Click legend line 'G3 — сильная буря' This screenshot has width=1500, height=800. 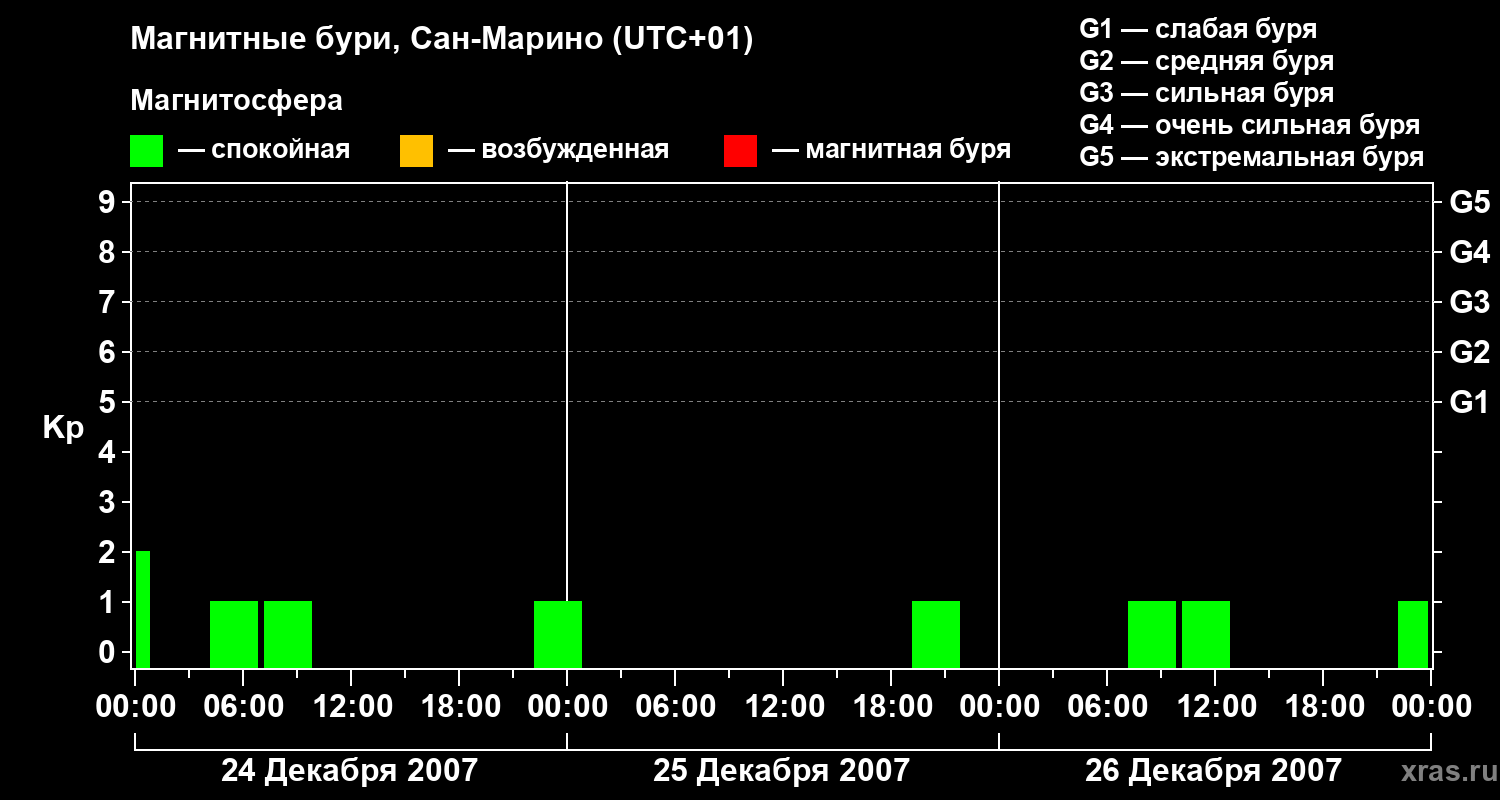pyautogui.click(x=1207, y=93)
